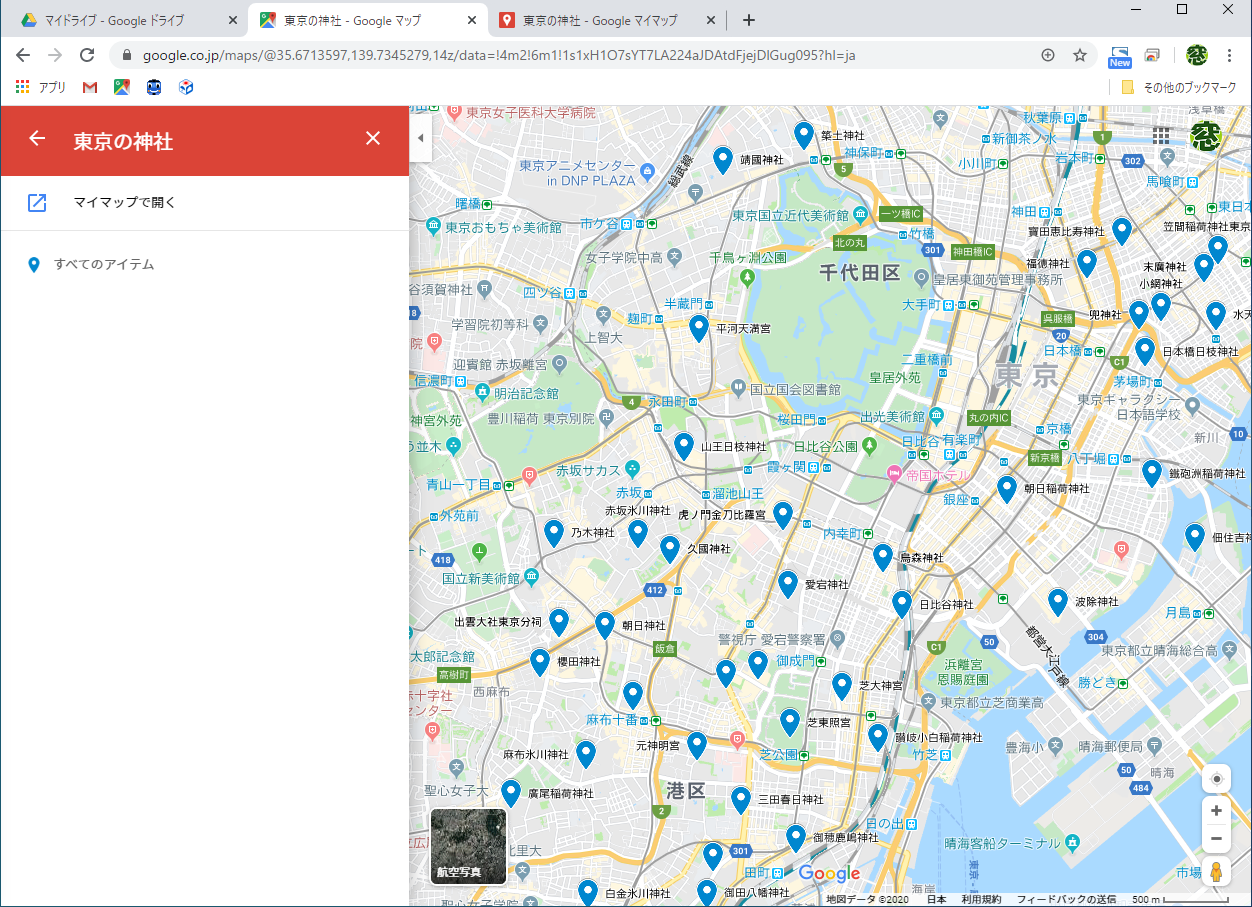This screenshot has width=1252, height=907.
Task: Click the external-link icon beside マイマップで開く
Action: tap(37, 202)
